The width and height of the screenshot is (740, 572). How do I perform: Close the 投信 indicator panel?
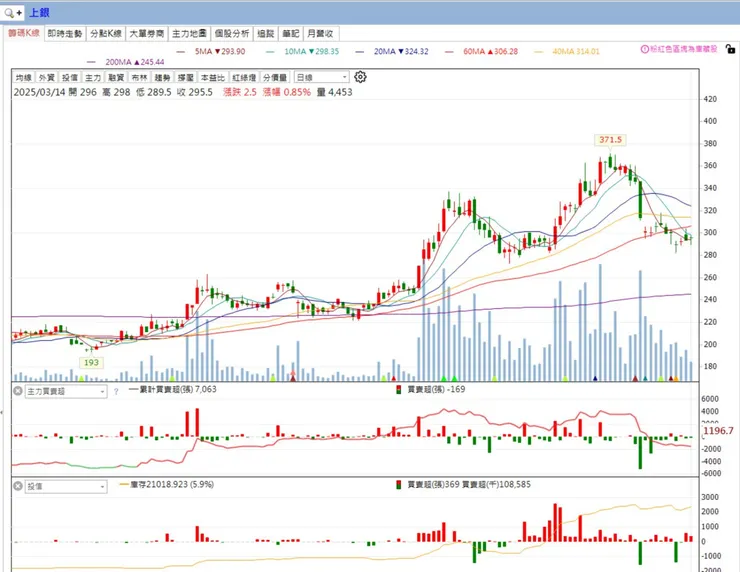pyautogui.click(x=18, y=486)
